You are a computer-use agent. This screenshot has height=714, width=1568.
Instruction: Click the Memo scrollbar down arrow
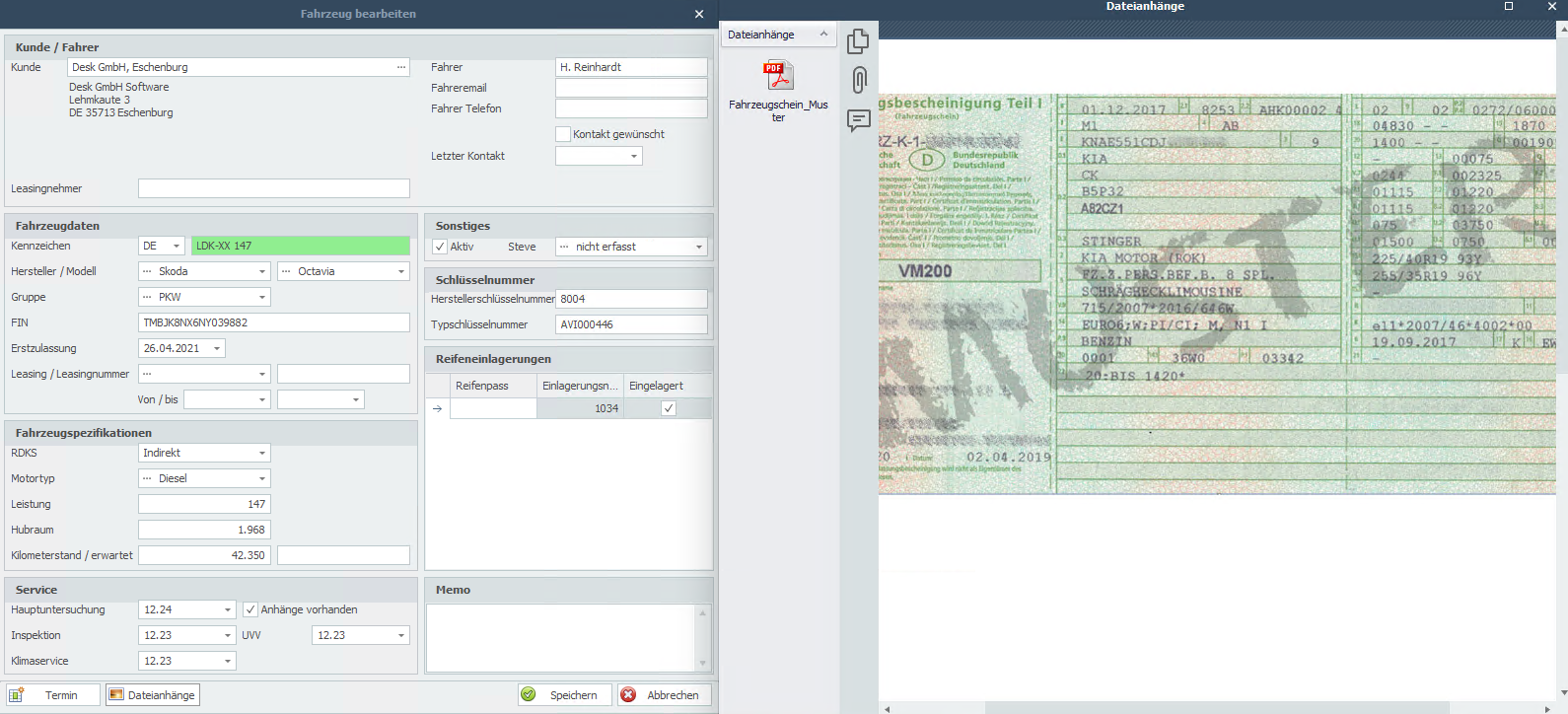pyautogui.click(x=703, y=664)
